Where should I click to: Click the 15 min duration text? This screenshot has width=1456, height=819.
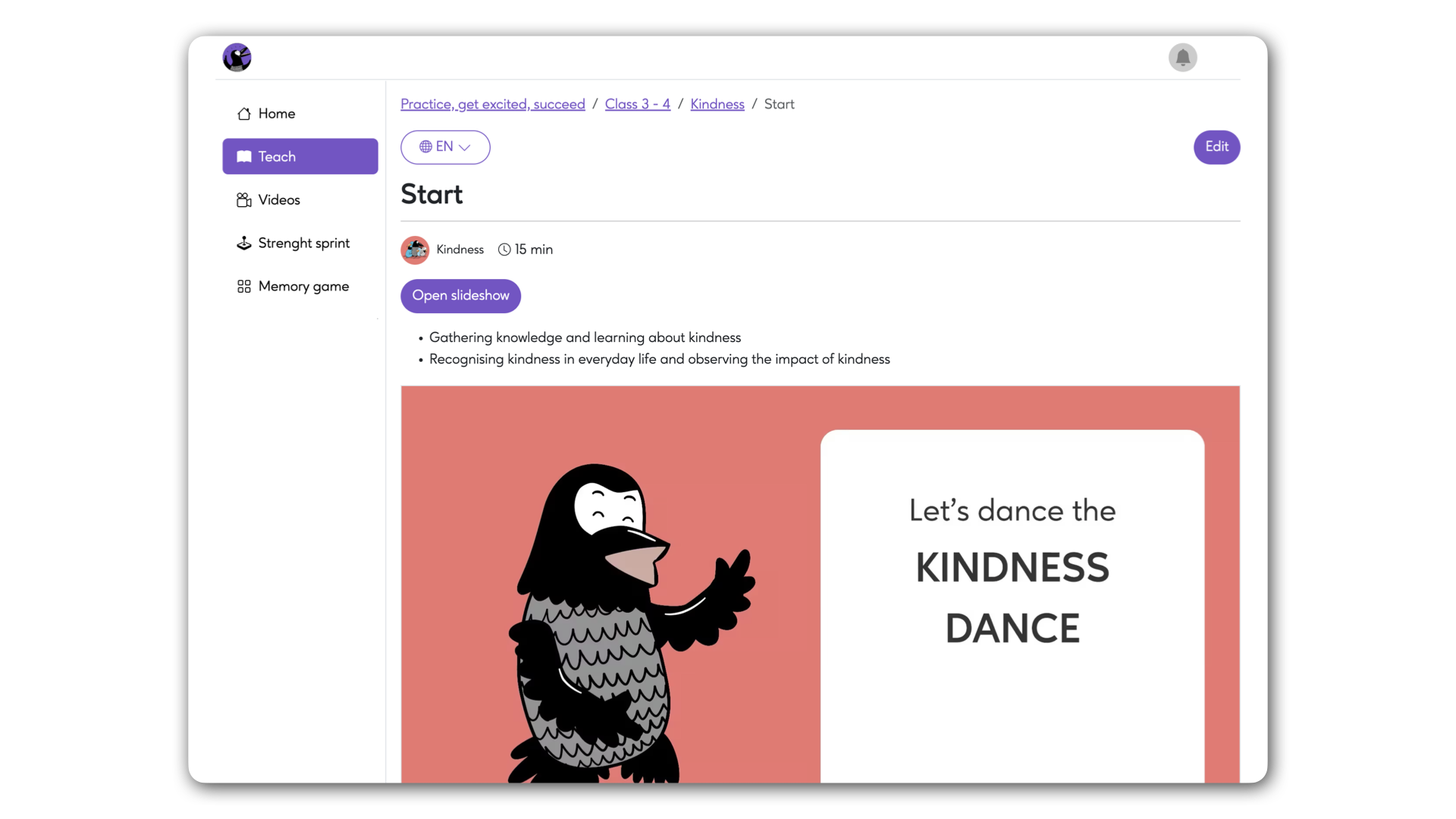point(533,249)
